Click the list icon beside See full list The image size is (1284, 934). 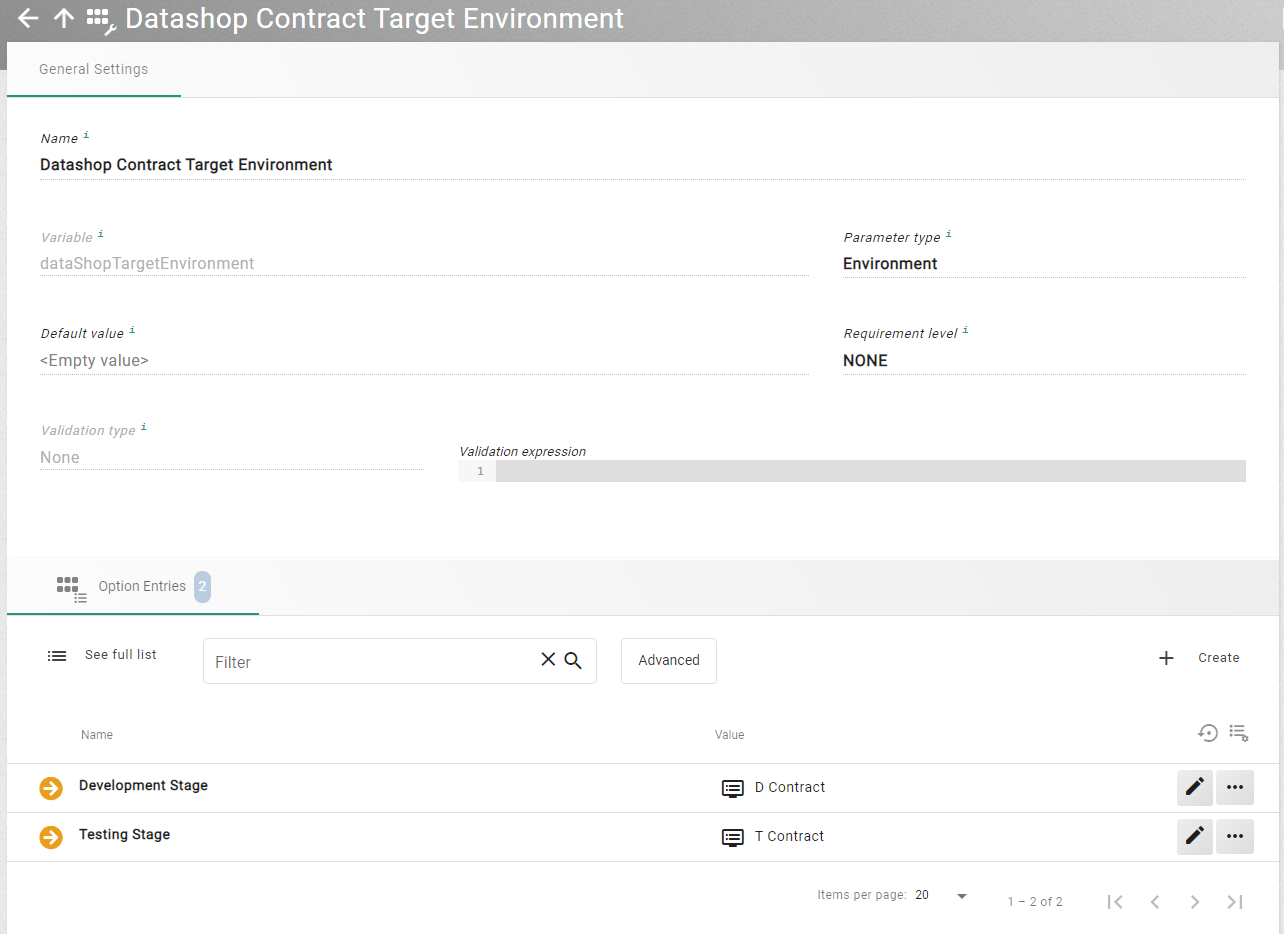[x=57, y=655]
